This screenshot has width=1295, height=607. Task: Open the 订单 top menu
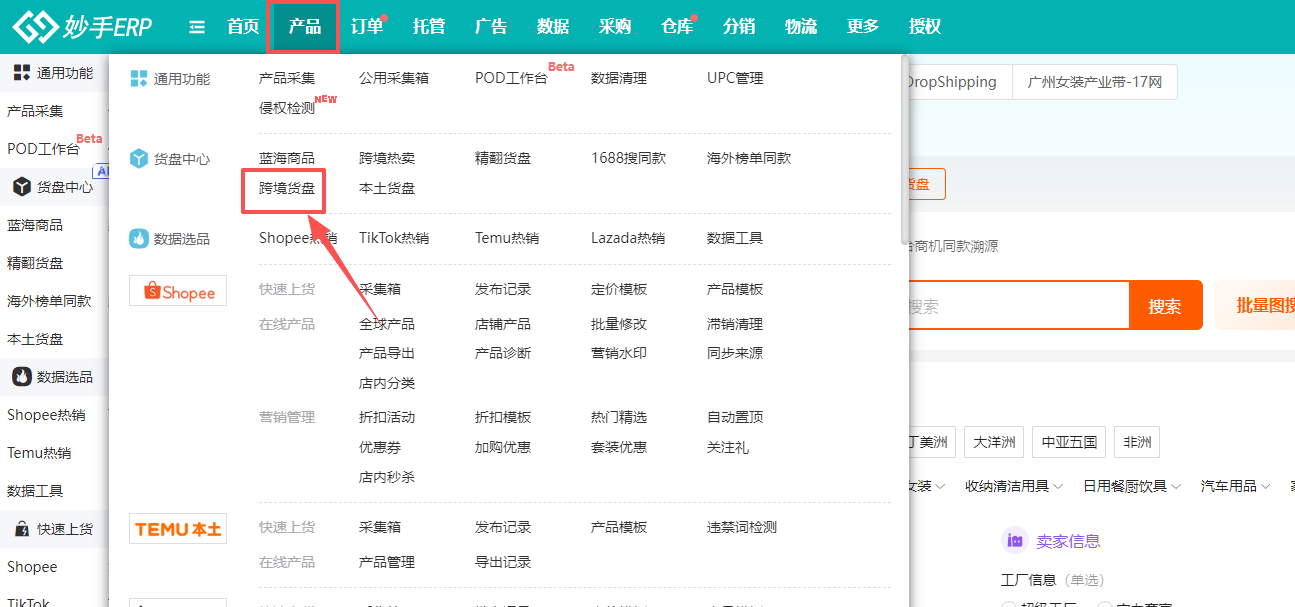click(x=367, y=27)
